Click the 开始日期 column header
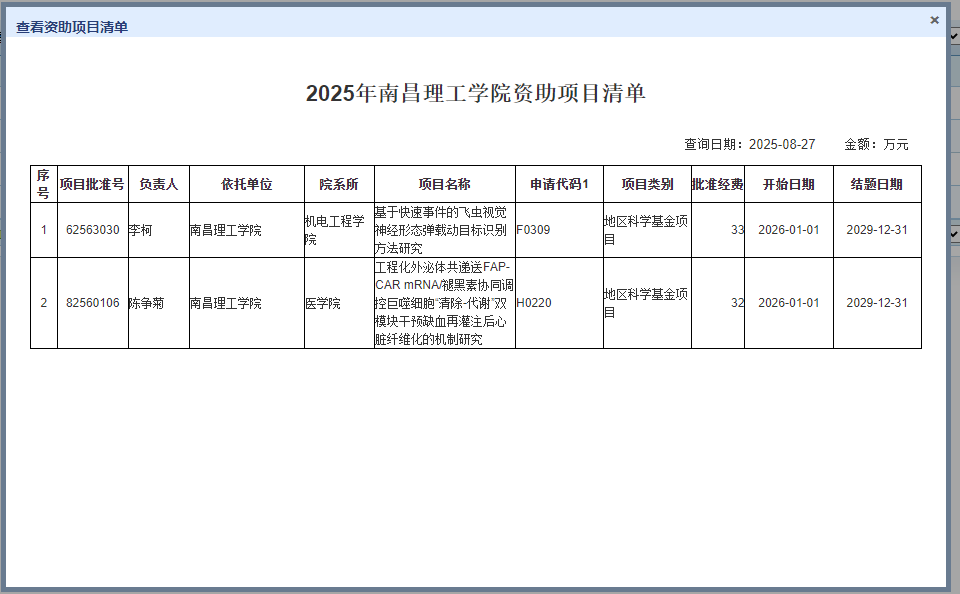Viewport: 960px width, 594px height. point(788,184)
